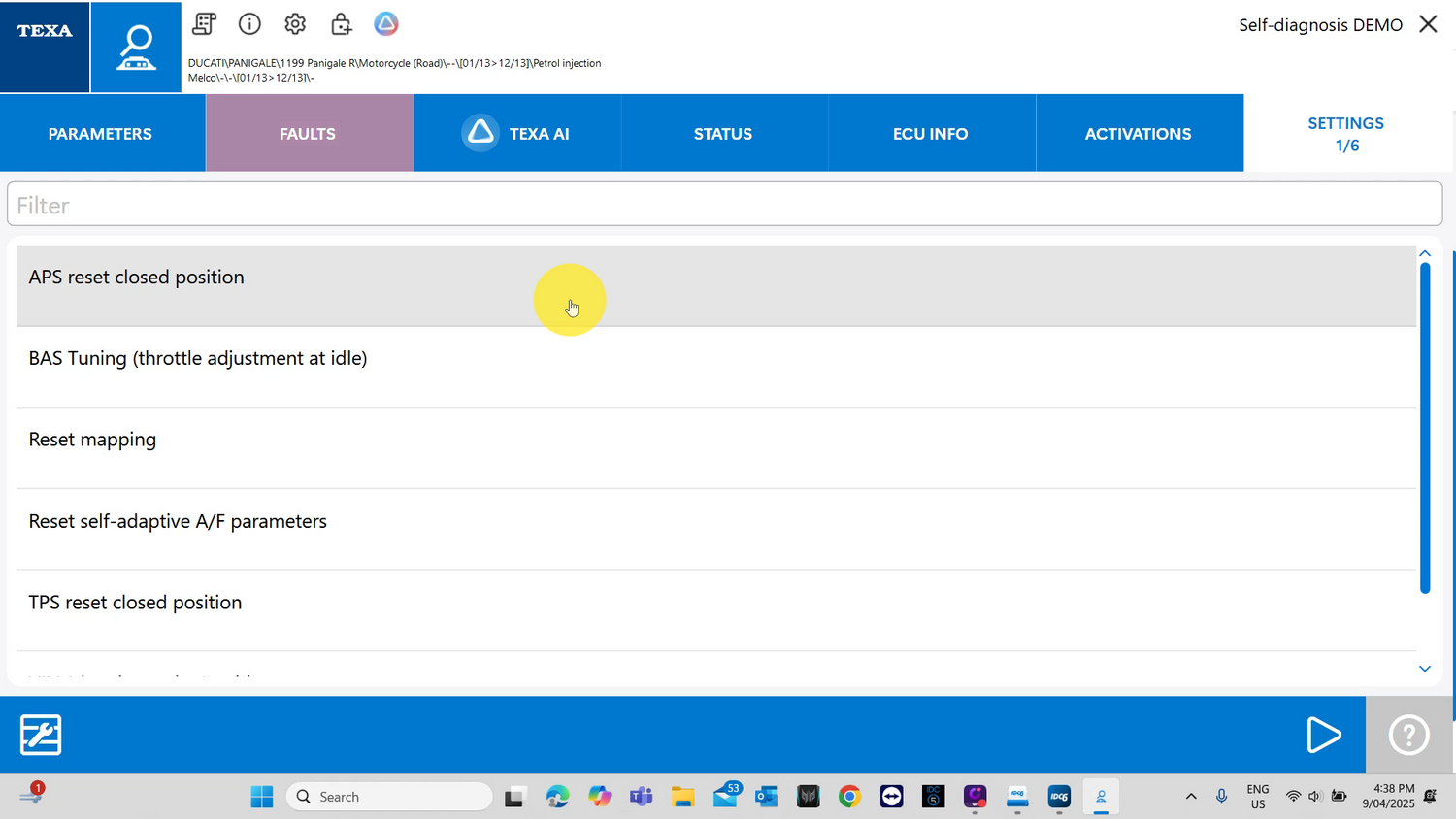Open Outlook from the taskbar
The width and height of the screenshot is (1456, 819).
(x=767, y=797)
